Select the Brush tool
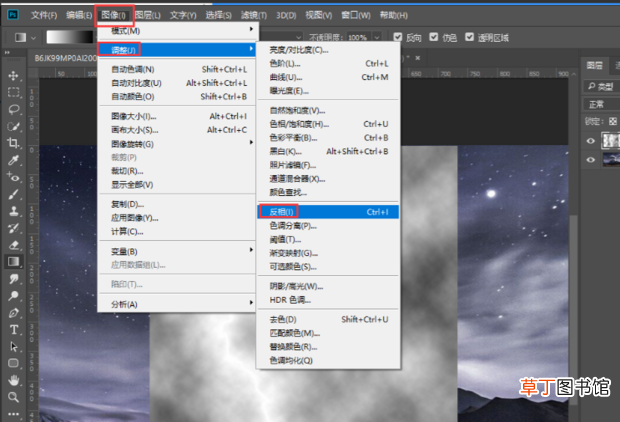620x422 pixels. 13,194
